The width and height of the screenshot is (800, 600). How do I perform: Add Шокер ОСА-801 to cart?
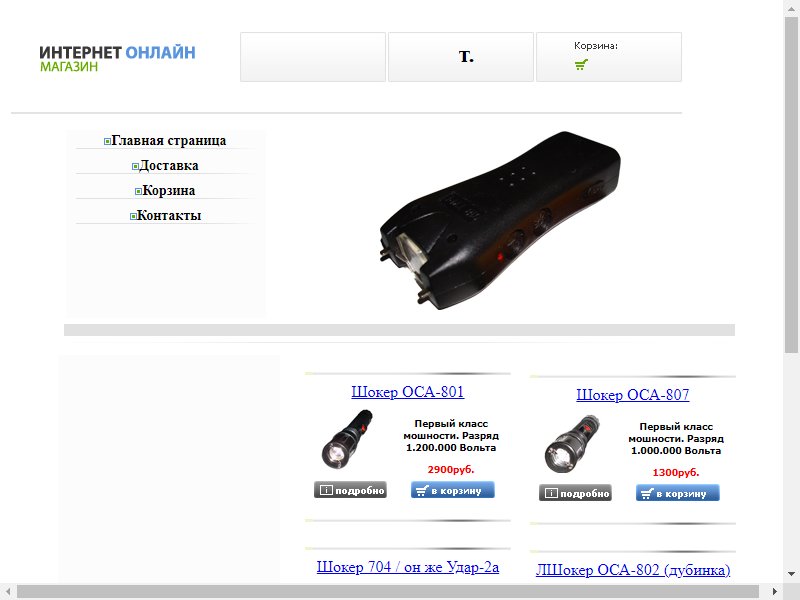pyautogui.click(x=453, y=490)
